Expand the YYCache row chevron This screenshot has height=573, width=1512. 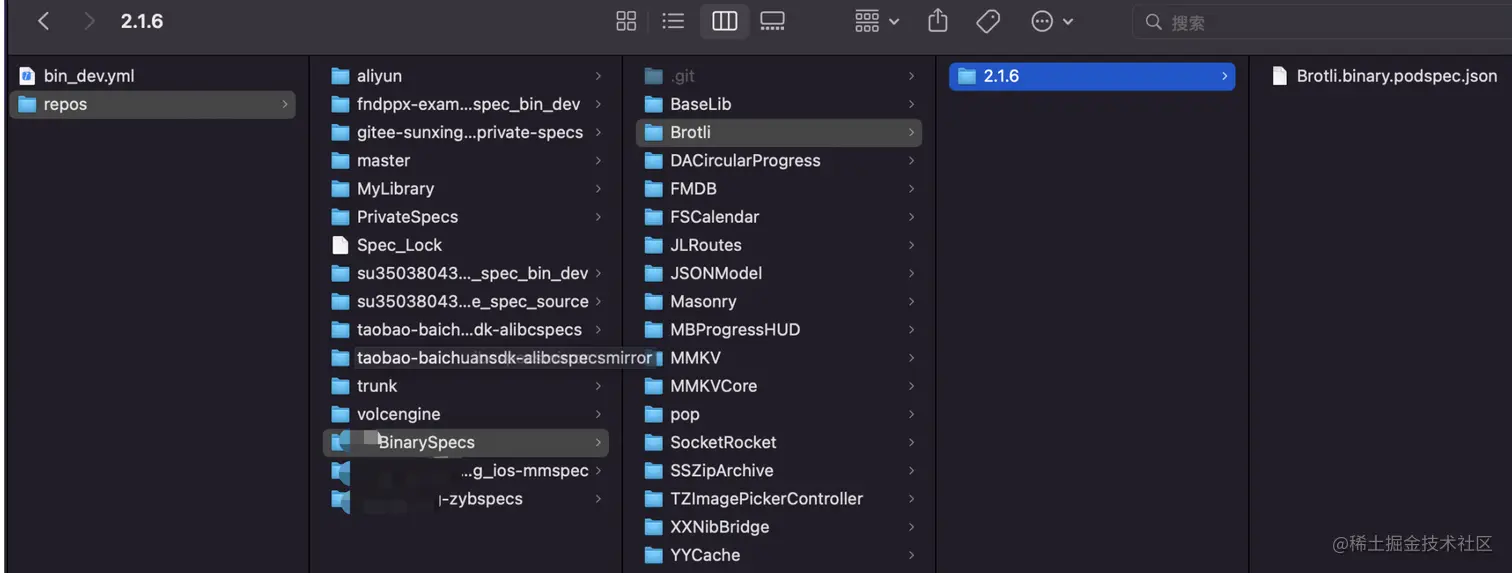(911, 555)
